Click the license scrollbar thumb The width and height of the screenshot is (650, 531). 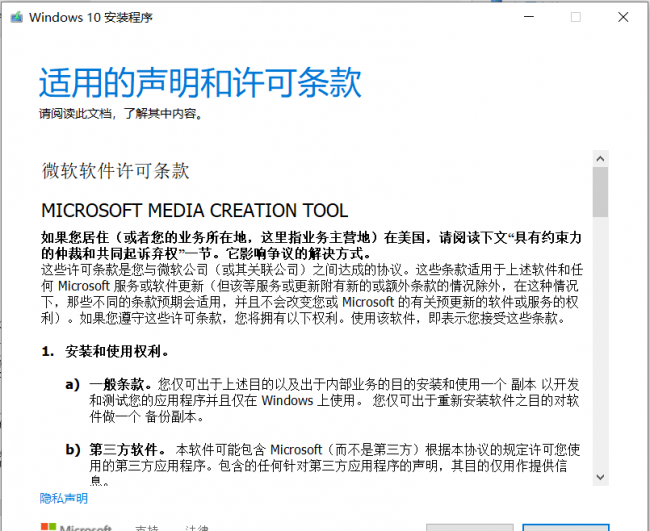coord(600,192)
